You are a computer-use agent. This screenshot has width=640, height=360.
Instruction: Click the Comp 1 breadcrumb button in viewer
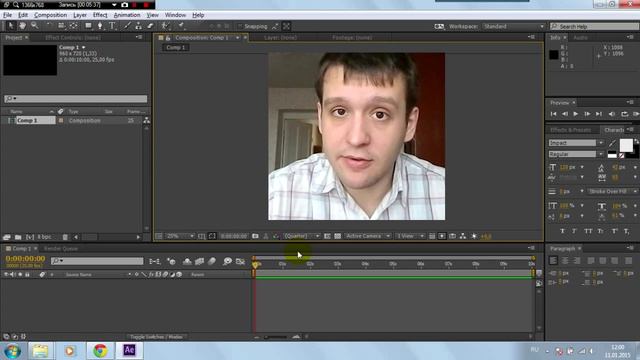[176, 47]
